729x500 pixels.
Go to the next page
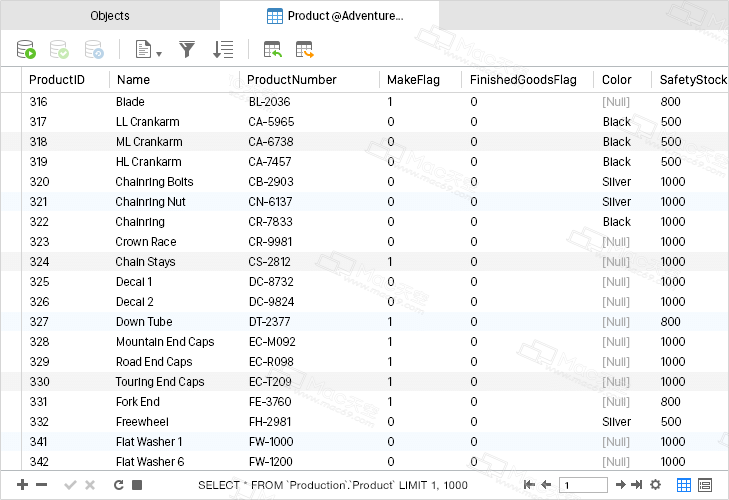(621, 485)
